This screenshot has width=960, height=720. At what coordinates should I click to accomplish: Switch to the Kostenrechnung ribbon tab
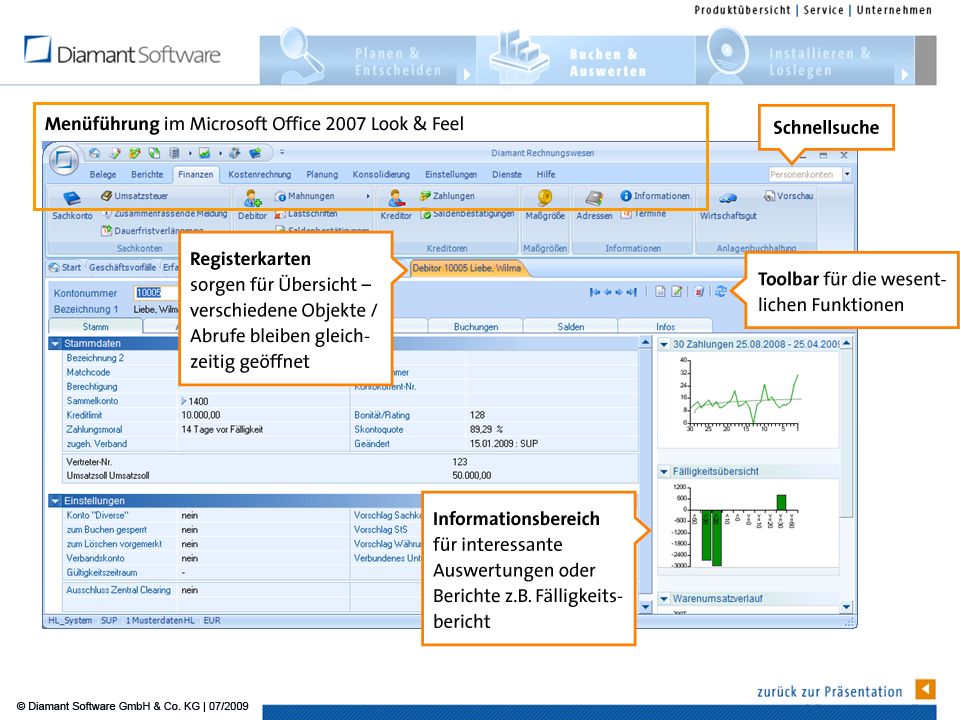[260, 174]
